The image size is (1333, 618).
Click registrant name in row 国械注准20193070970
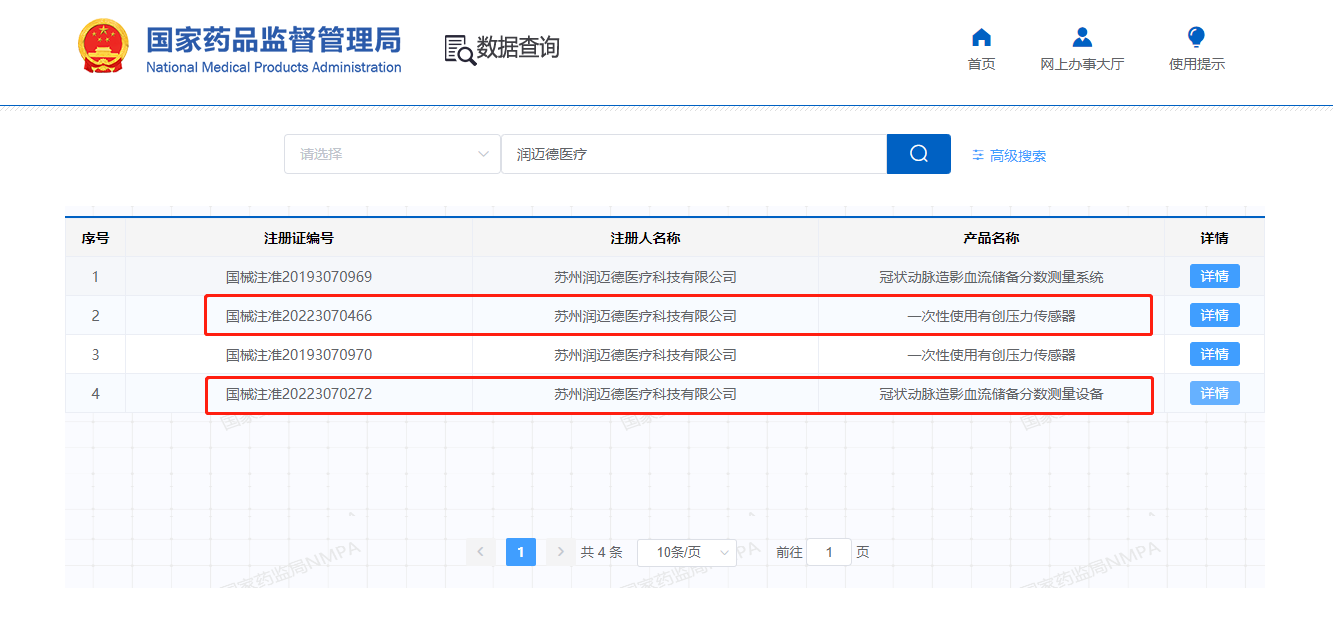tap(645, 355)
